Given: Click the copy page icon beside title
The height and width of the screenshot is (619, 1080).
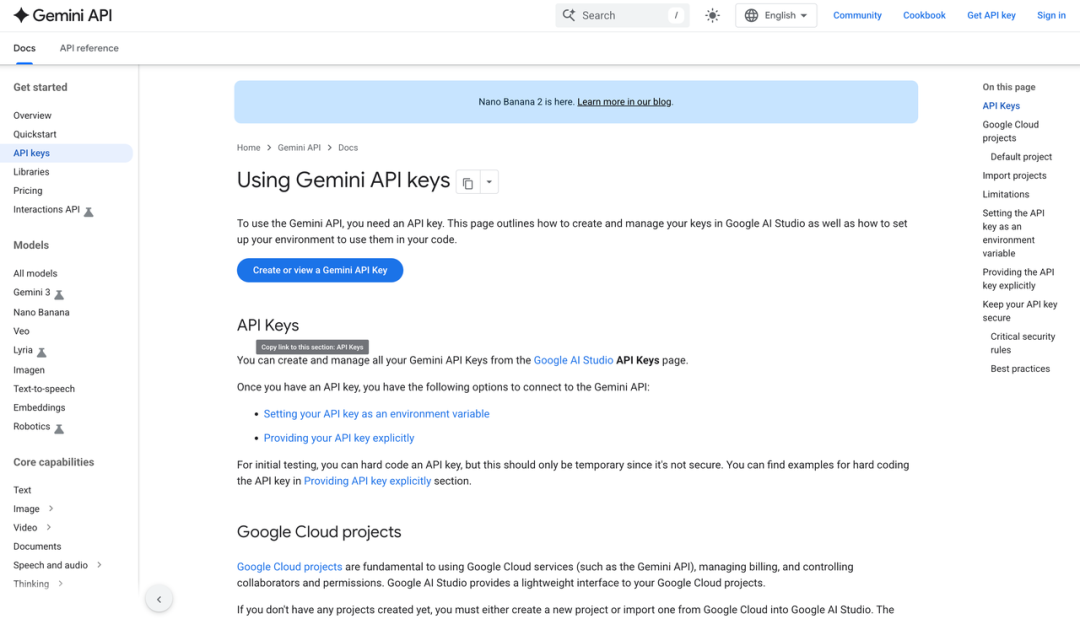Looking at the screenshot, I should [x=467, y=183].
